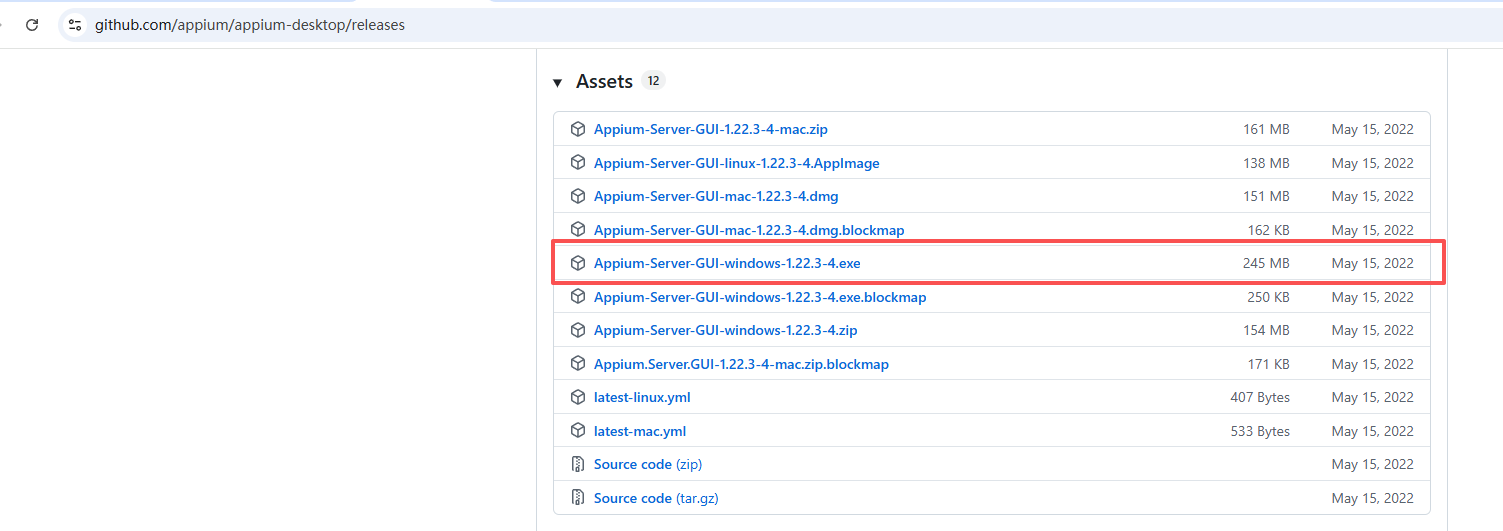The height and width of the screenshot is (531, 1503).
Task: Click the Assets count badge 12
Action: 653,81
